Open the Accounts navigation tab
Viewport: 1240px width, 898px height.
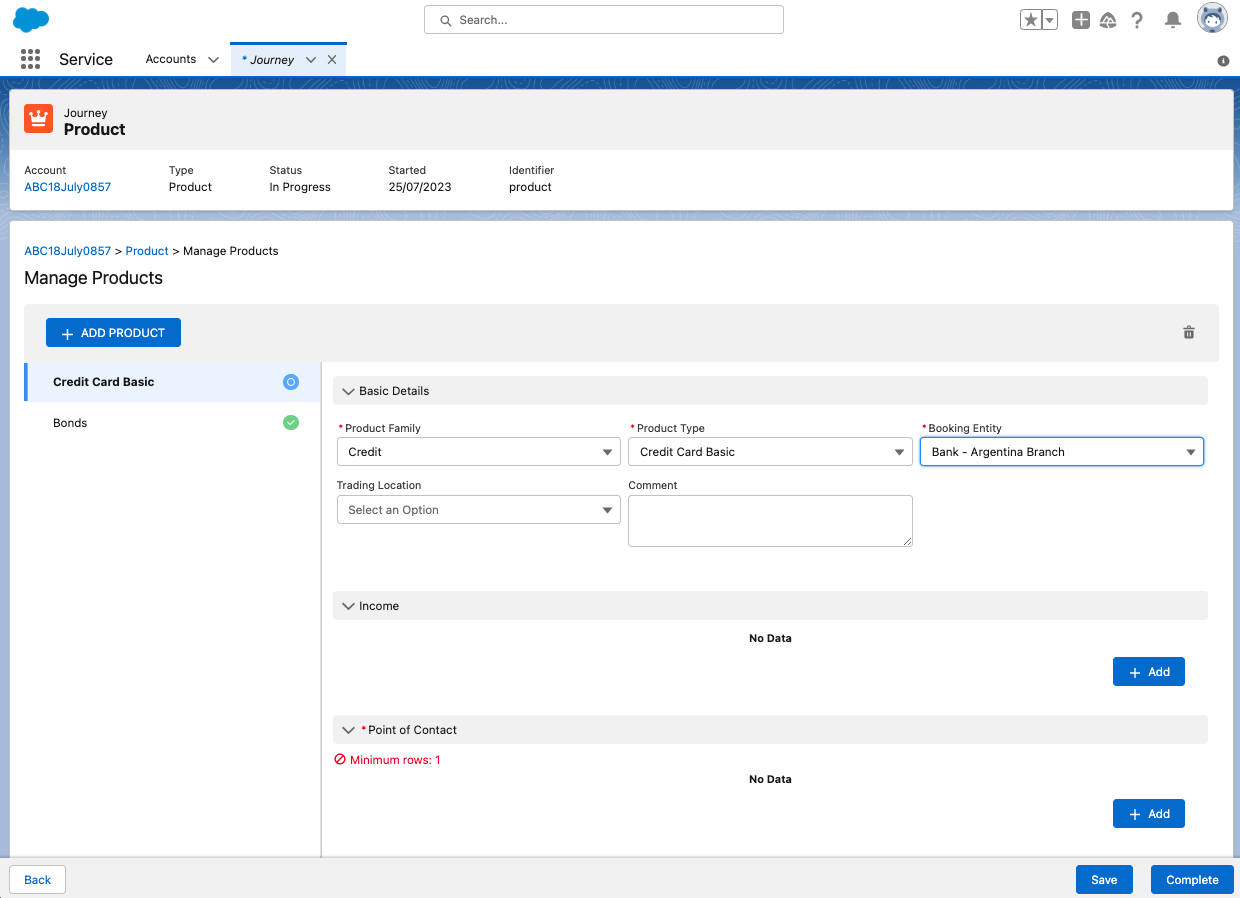pyautogui.click(x=171, y=59)
